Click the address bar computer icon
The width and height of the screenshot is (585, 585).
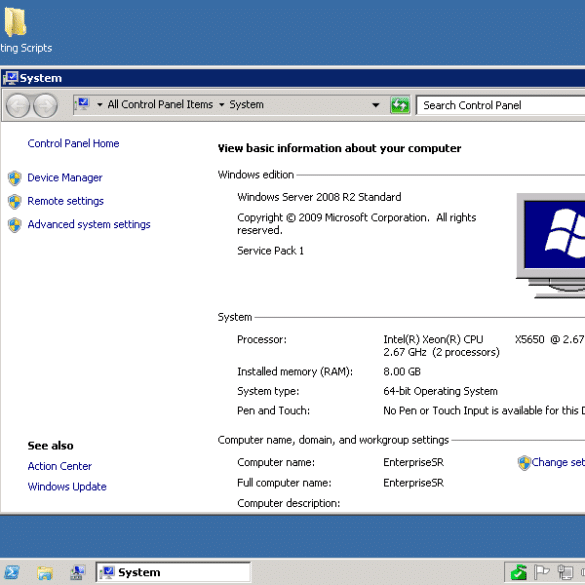[82, 104]
